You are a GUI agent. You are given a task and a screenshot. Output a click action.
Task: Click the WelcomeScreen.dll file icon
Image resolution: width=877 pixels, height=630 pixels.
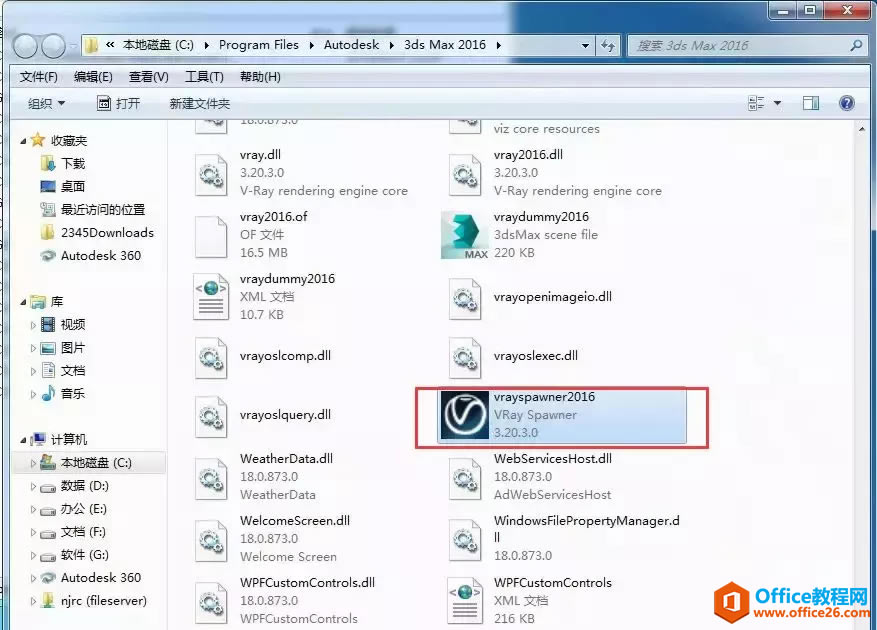pos(211,540)
